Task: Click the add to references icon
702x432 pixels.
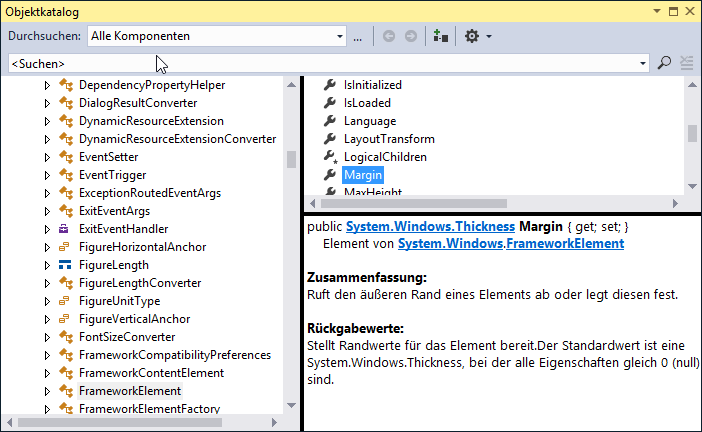Action: pos(441,36)
